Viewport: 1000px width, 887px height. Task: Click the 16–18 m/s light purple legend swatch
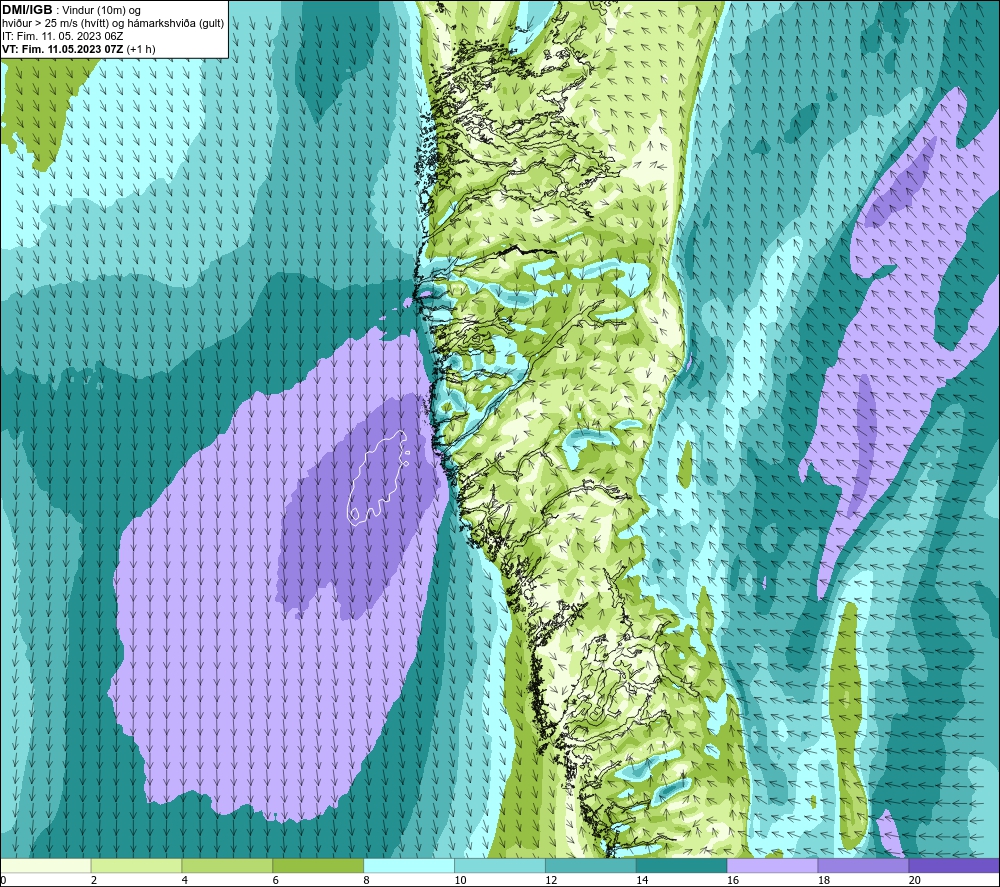pyautogui.click(x=772, y=866)
